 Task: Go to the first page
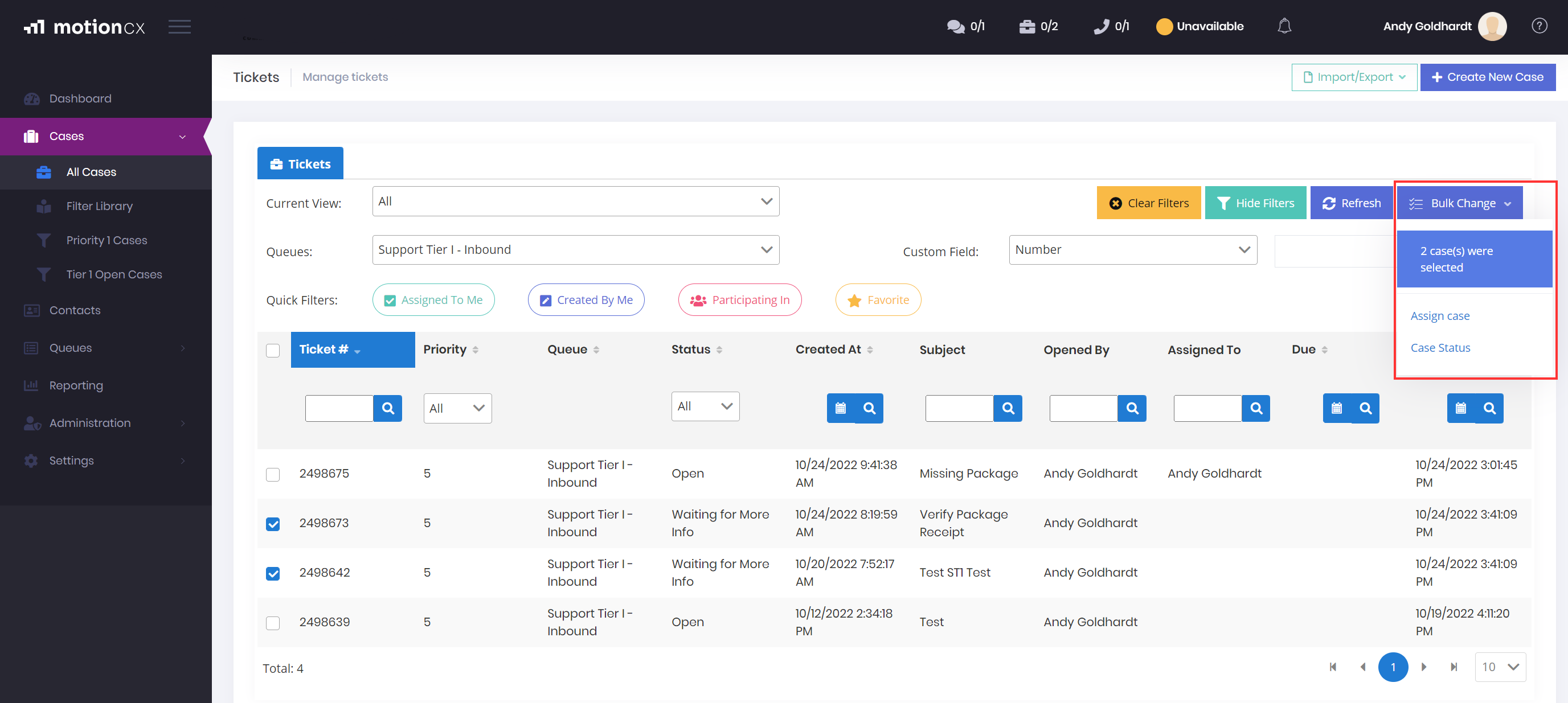(x=1333, y=667)
